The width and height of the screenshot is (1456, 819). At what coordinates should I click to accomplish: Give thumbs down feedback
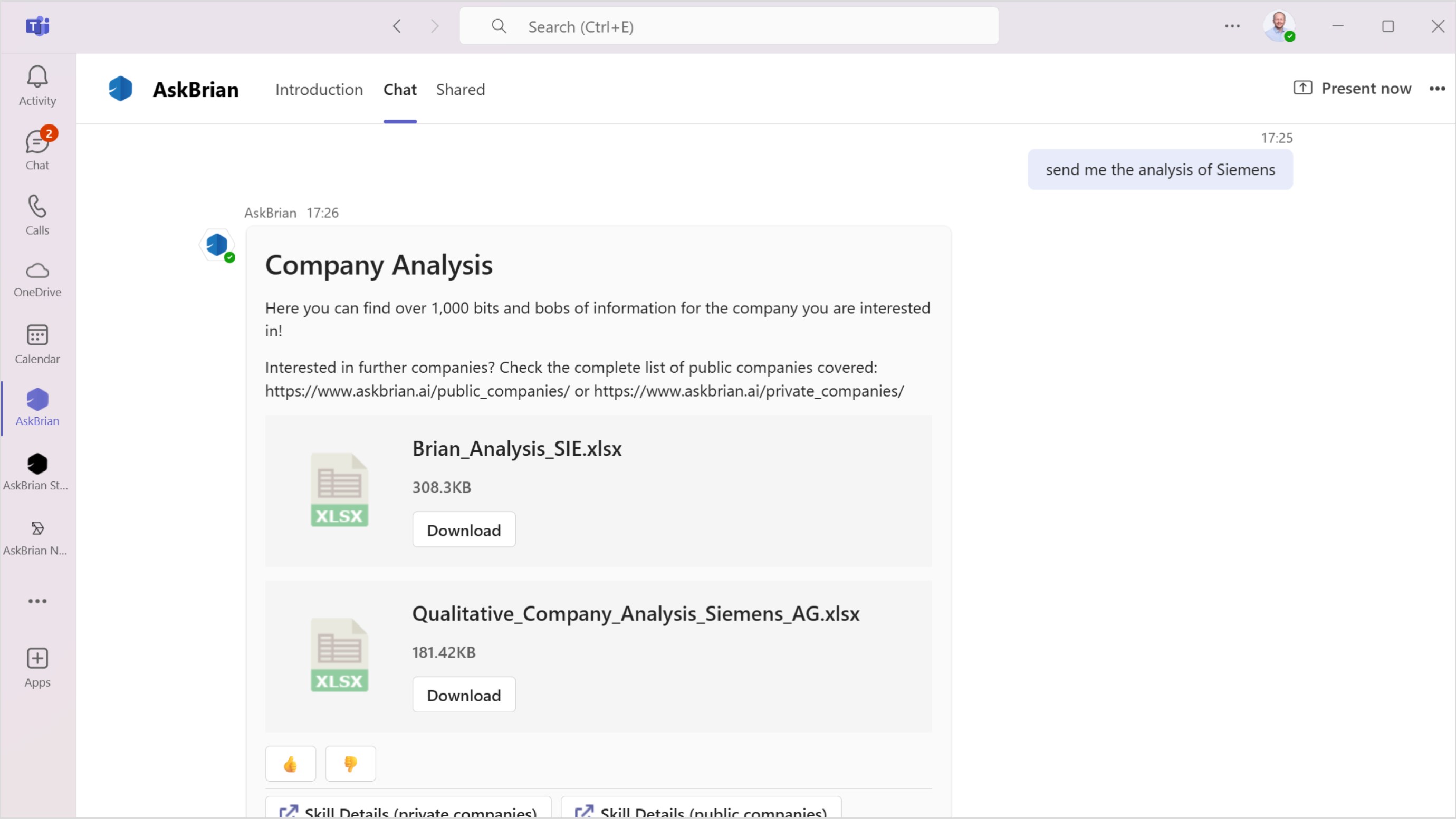[350, 764]
